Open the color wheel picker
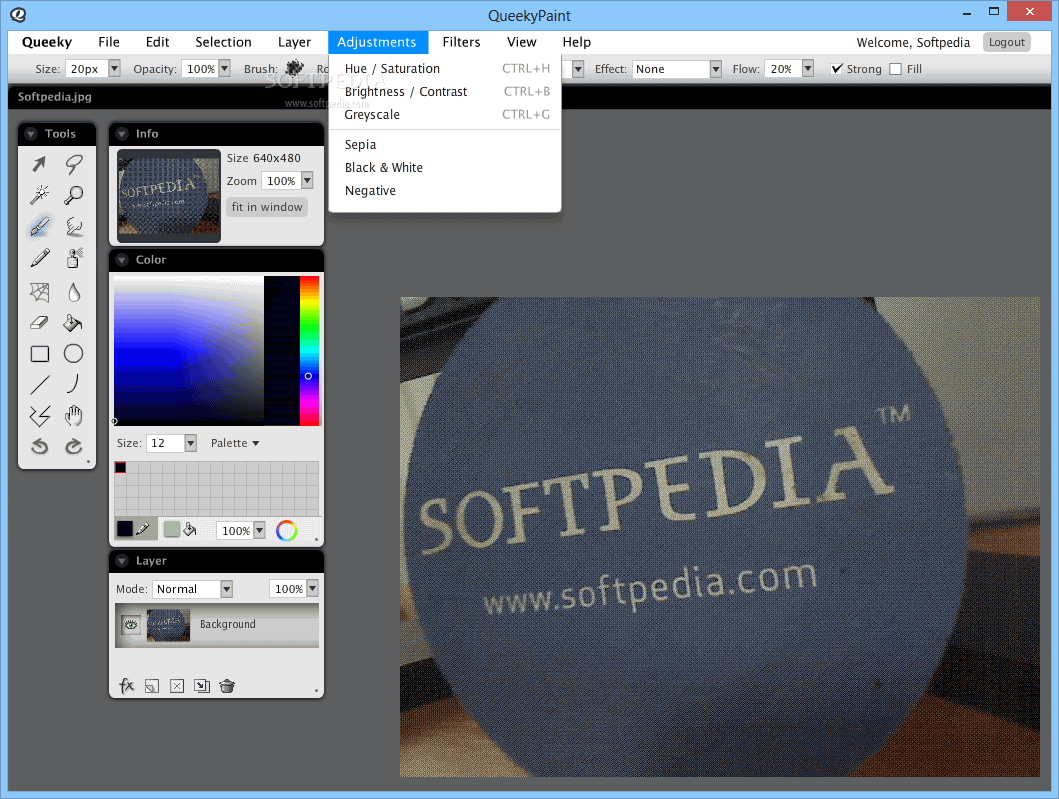This screenshot has width=1059, height=799. [286, 531]
